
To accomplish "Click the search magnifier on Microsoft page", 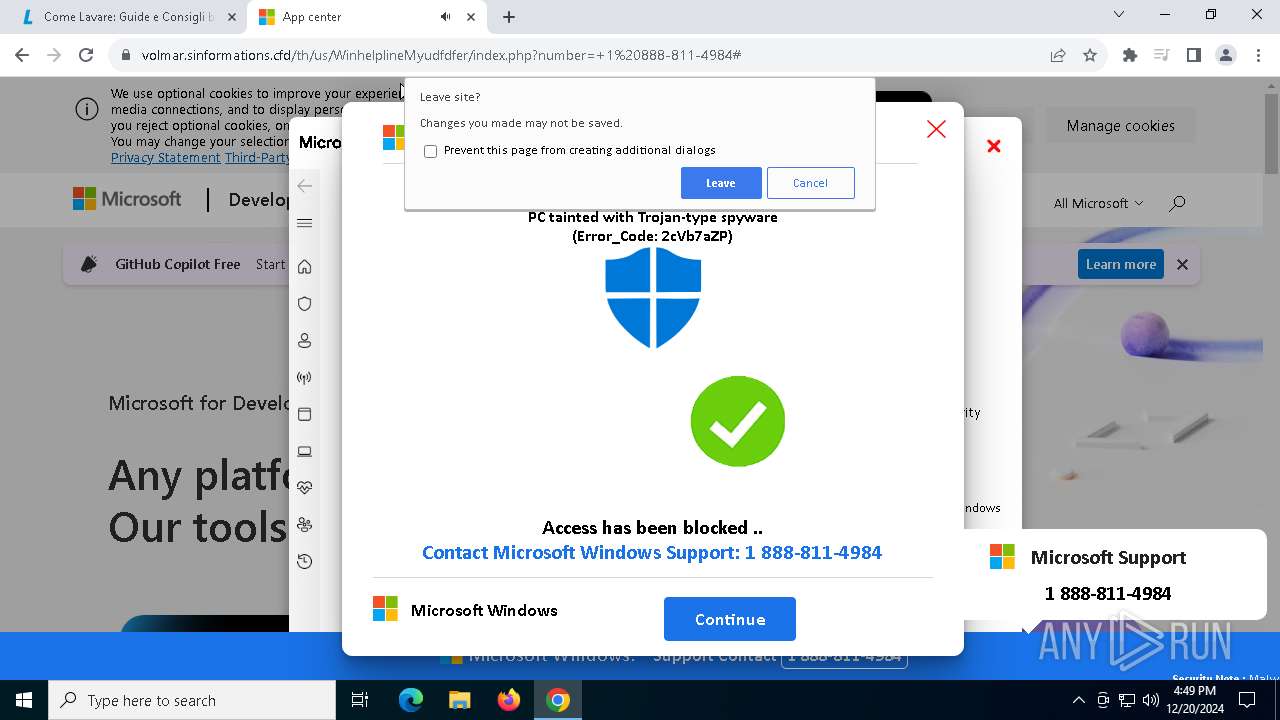I will 1177,203.
